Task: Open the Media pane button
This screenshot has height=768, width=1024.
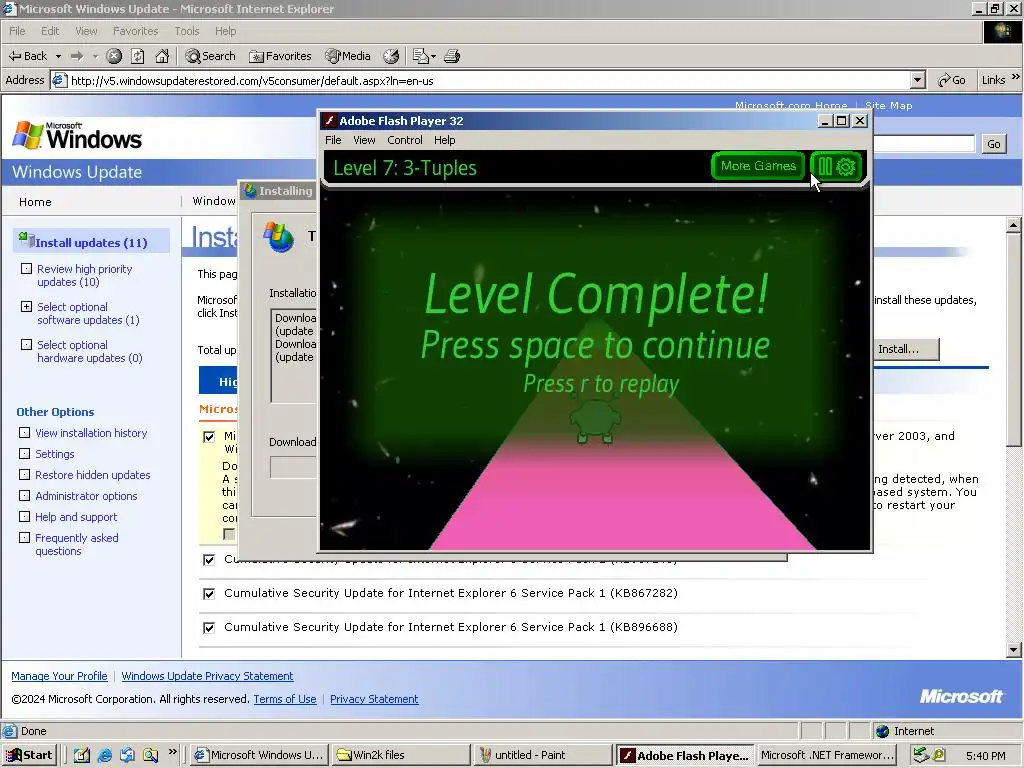Action: tap(348, 56)
